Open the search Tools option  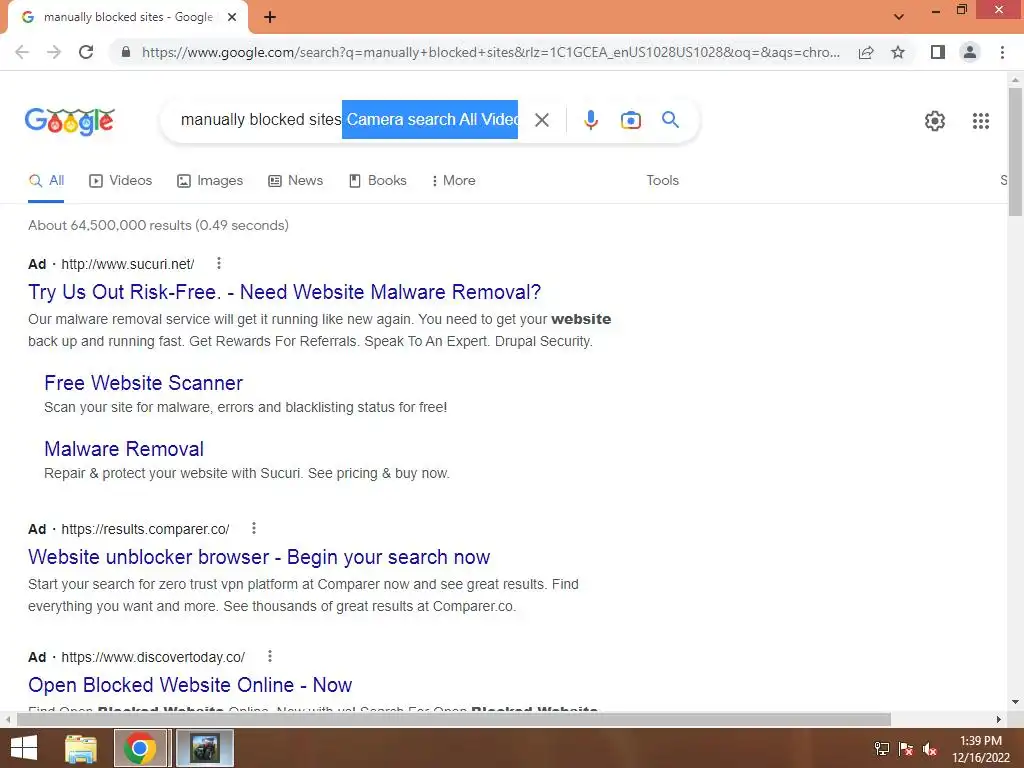click(662, 181)
